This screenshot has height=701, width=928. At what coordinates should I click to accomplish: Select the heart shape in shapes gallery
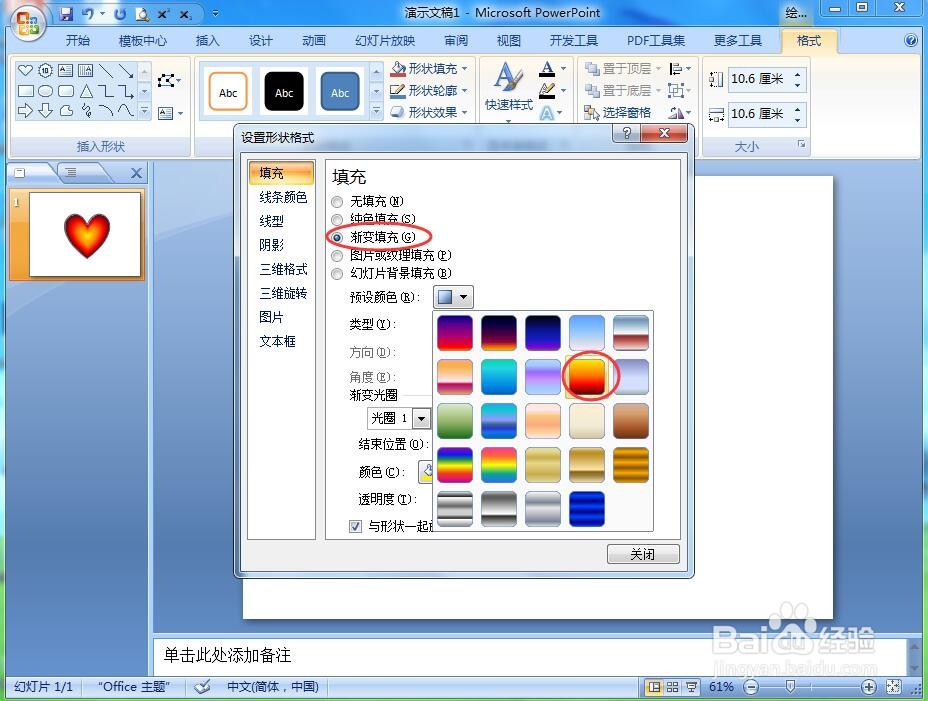pyautogui.click(x=25, y=71)
